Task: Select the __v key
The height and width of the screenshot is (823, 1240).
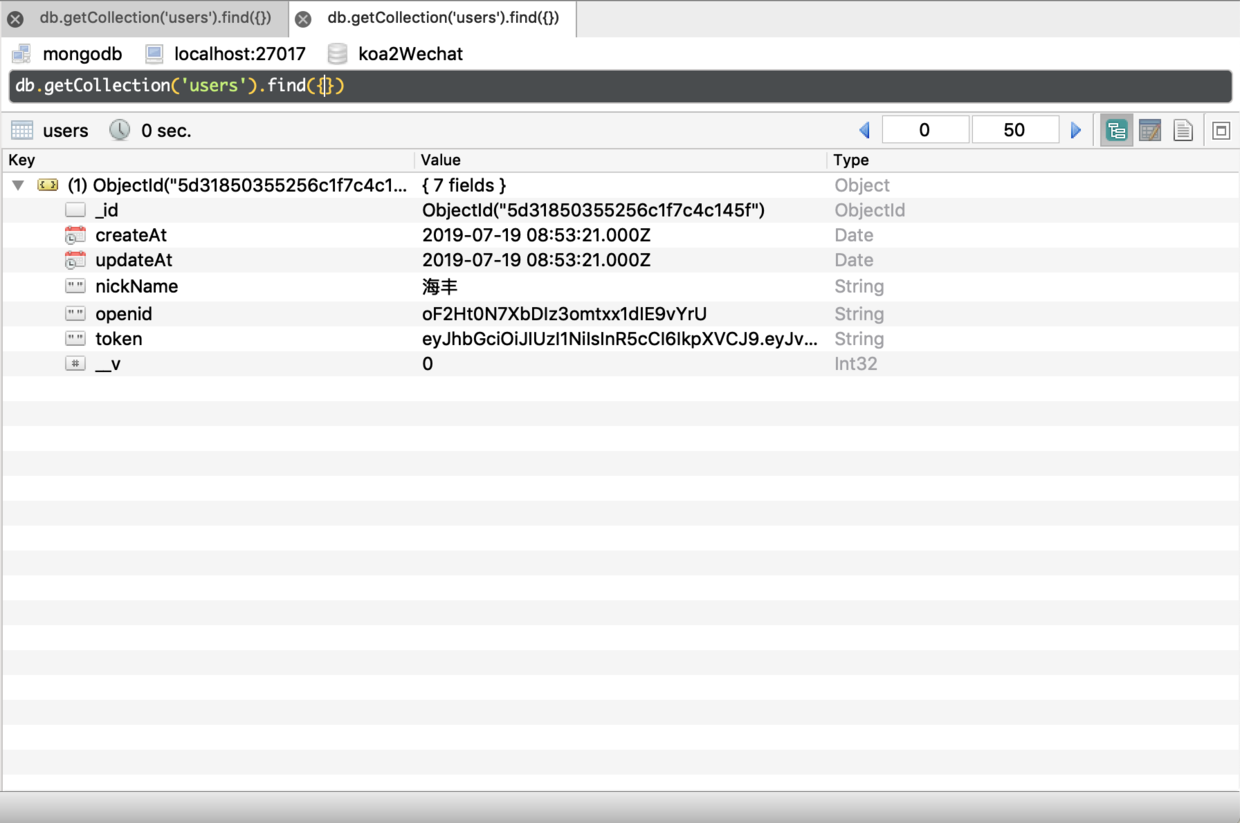Action: (108, 364)
